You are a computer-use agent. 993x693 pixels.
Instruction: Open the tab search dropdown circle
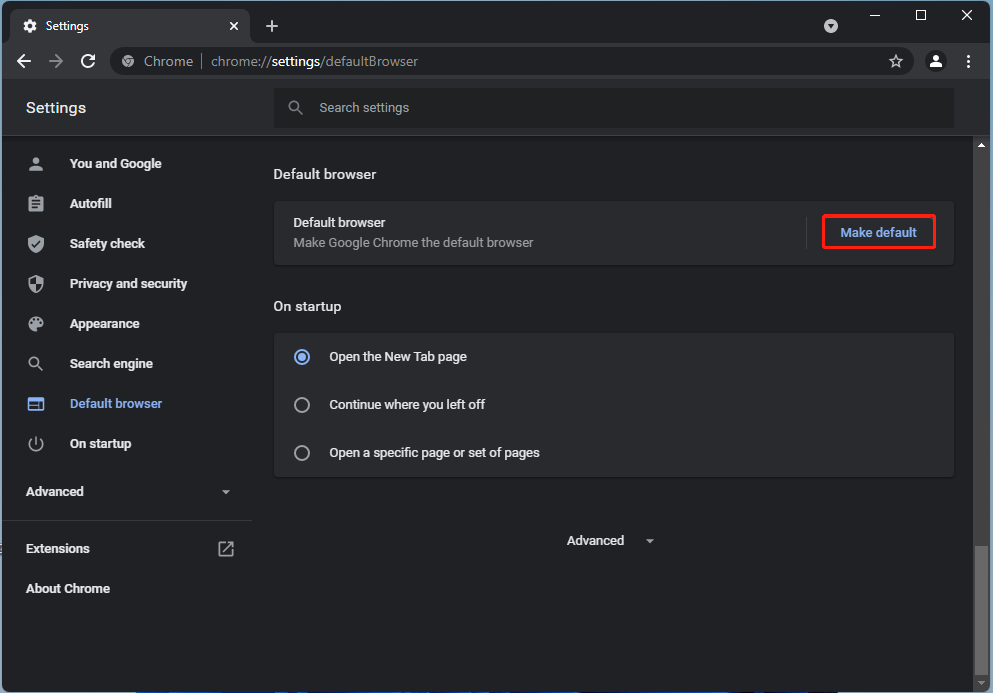[x=831, y=26]
